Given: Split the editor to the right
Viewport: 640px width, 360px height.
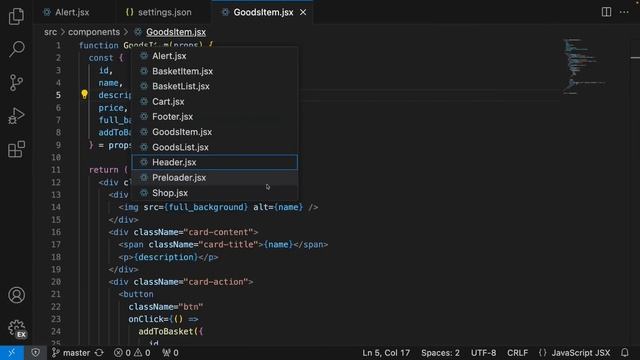Looking at the screenshot, I should coord(607,12).
